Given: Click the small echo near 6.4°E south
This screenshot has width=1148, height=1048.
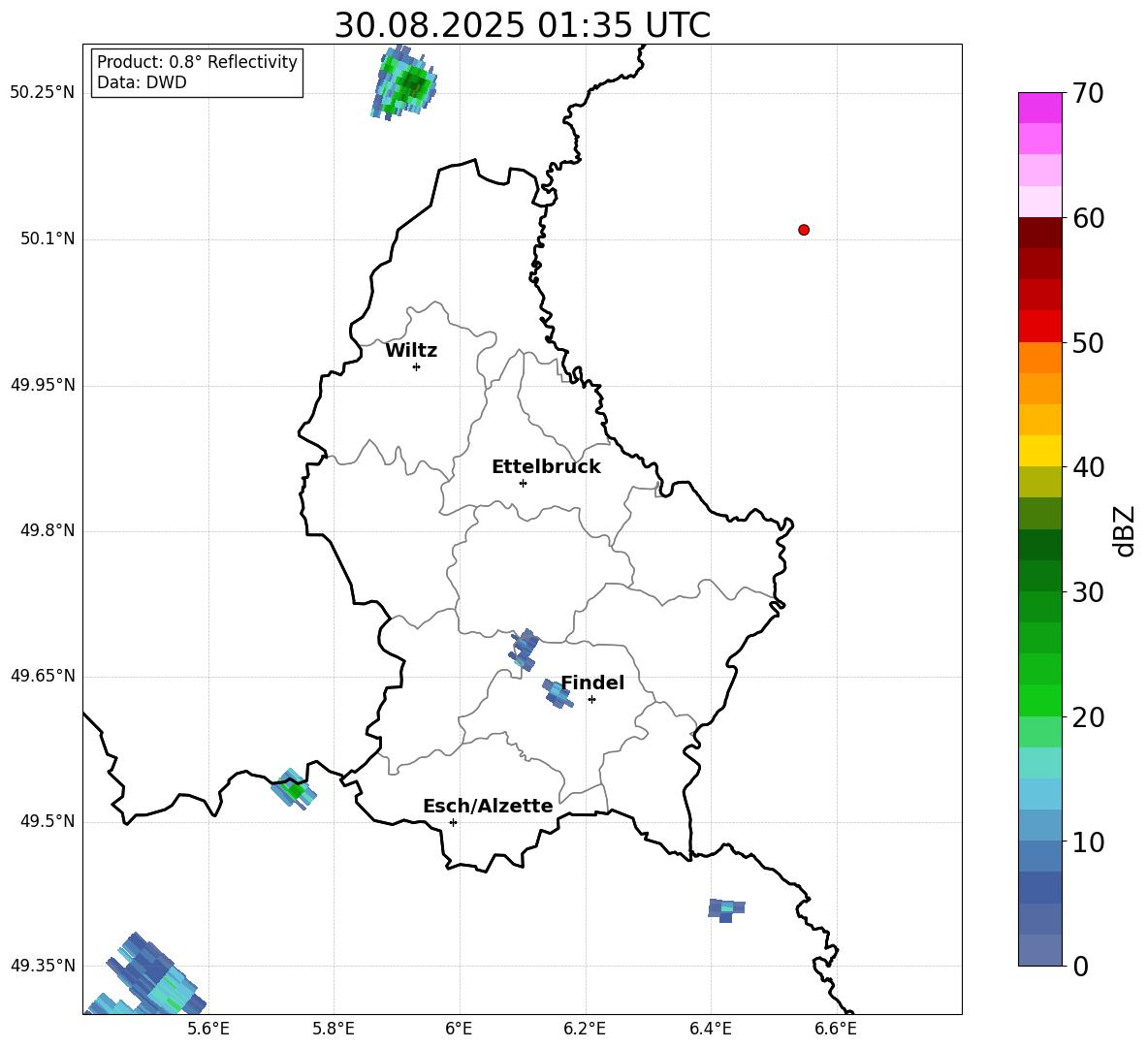Looking at the screenshot, I should point(726,909).
